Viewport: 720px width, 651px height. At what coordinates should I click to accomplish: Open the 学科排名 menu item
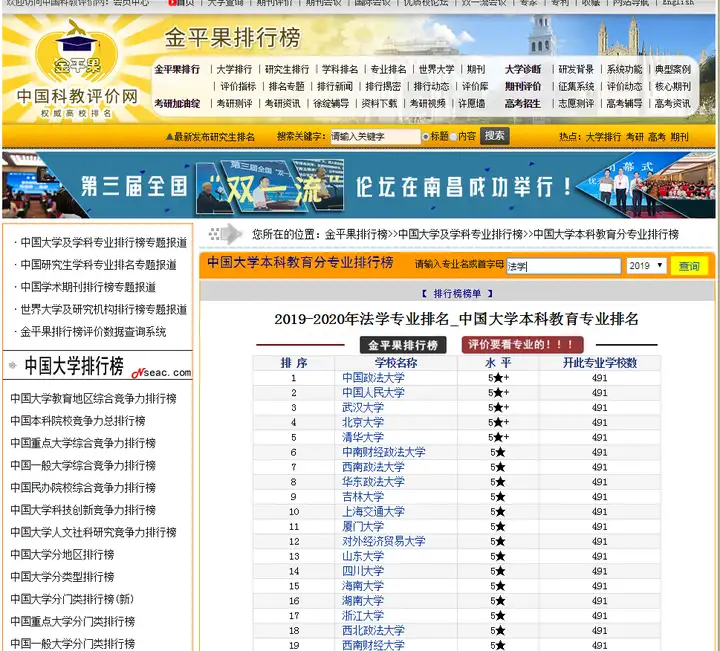(340, 69)
